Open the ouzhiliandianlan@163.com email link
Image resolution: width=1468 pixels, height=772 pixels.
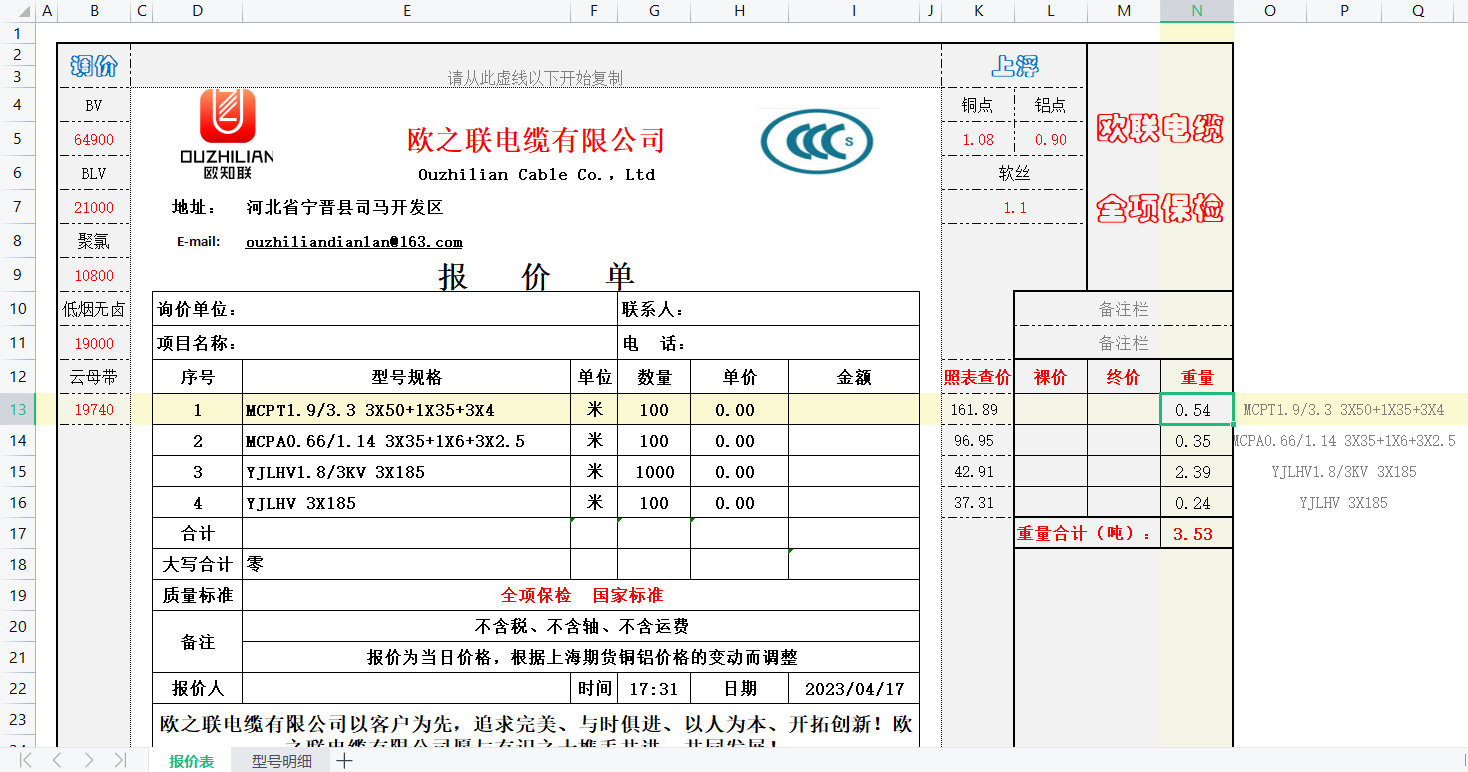tap(354, 242)
